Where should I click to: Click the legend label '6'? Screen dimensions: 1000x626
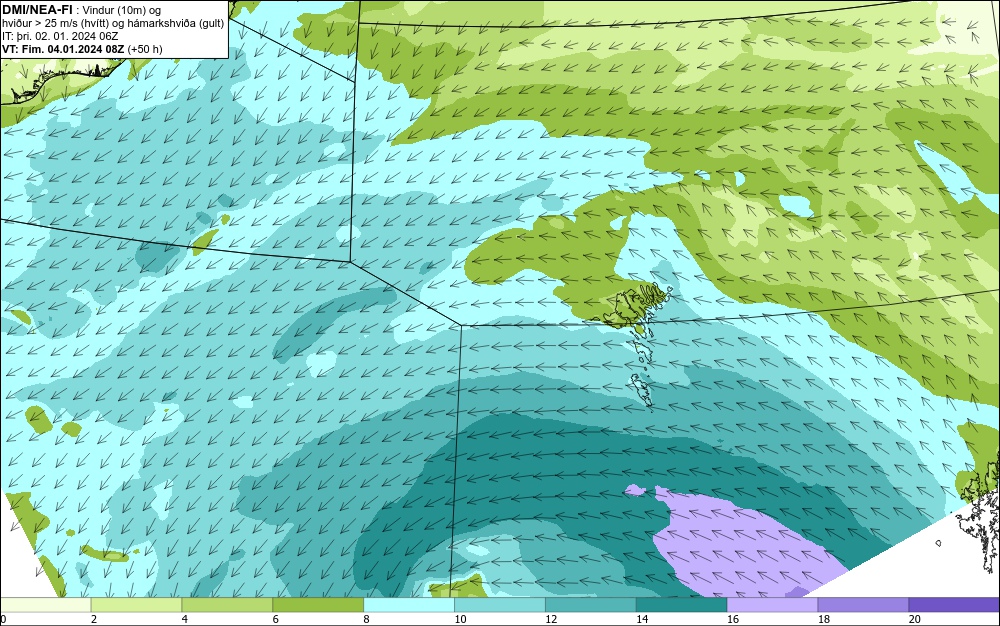[x=276, y=619]
